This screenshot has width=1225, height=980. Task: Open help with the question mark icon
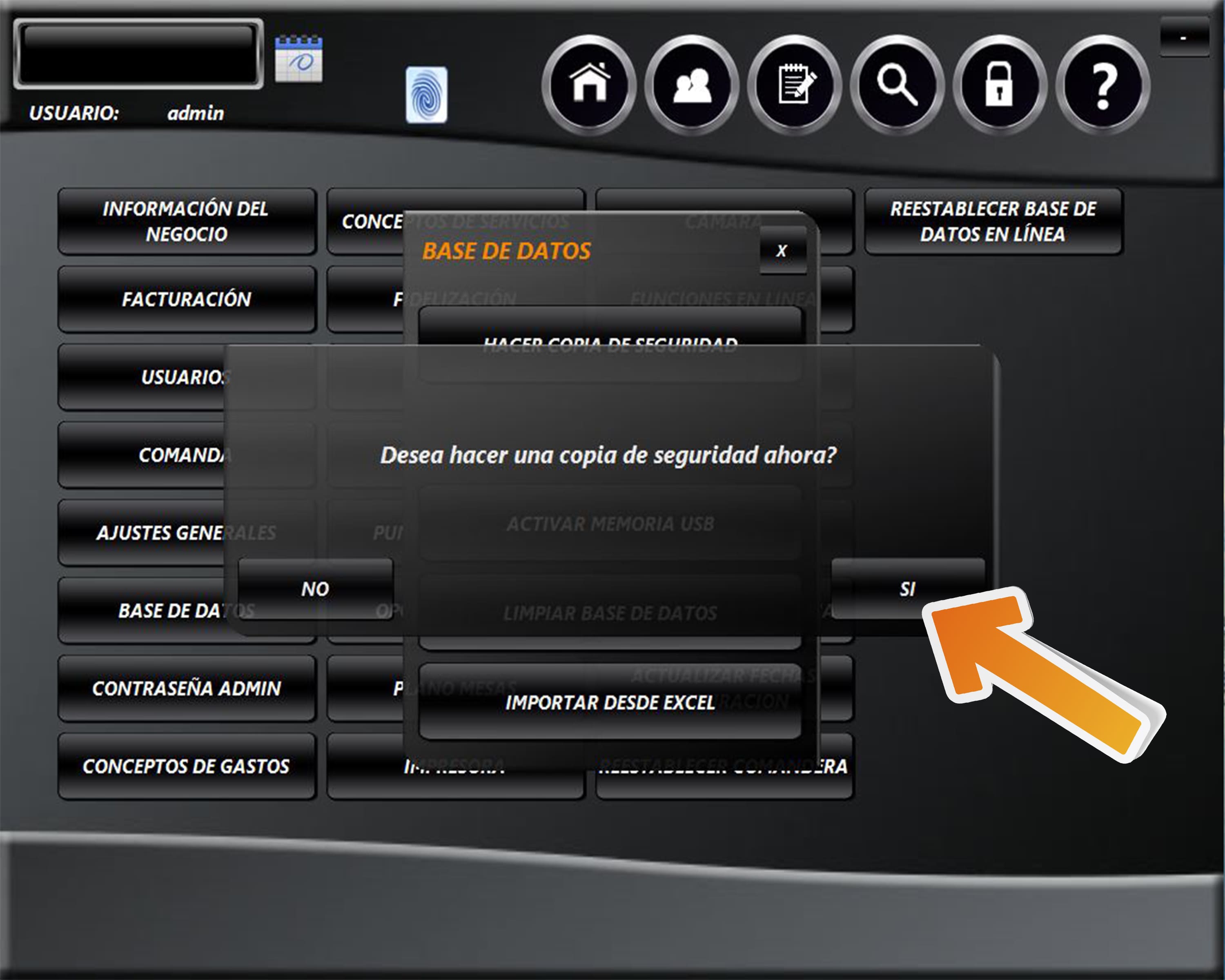pyautogui.click(x=1103, y=85)
